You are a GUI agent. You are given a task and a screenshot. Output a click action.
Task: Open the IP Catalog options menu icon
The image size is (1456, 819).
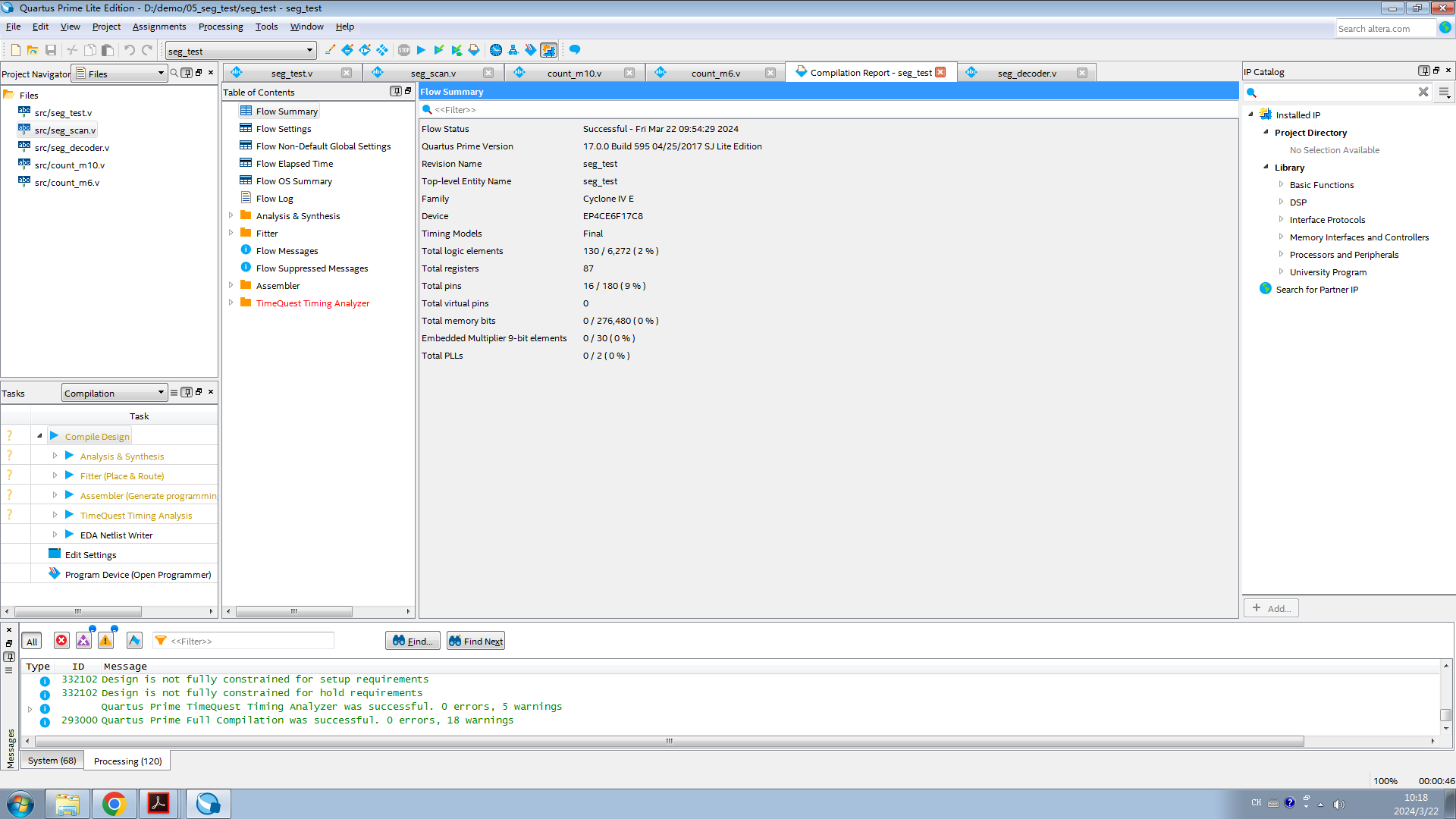pos(1445,92)
